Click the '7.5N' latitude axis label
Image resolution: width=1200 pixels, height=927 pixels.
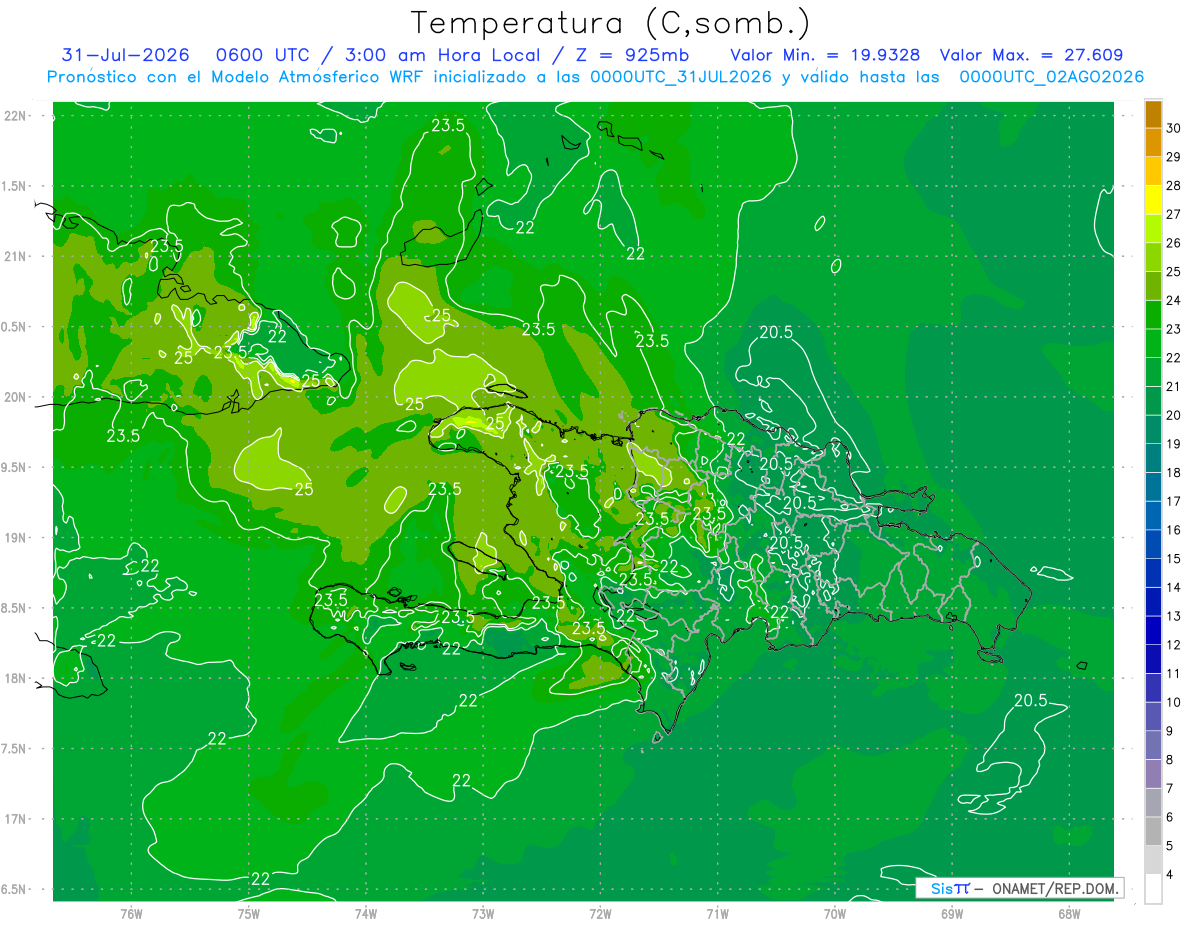[15, 749]
